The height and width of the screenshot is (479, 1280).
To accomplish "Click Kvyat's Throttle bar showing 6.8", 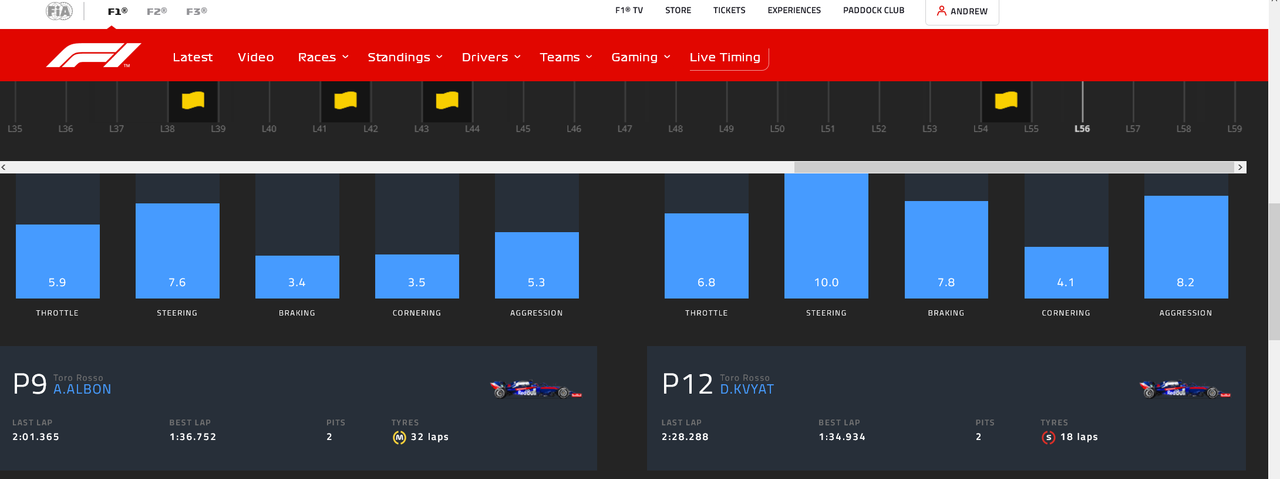I will [707, 256].
